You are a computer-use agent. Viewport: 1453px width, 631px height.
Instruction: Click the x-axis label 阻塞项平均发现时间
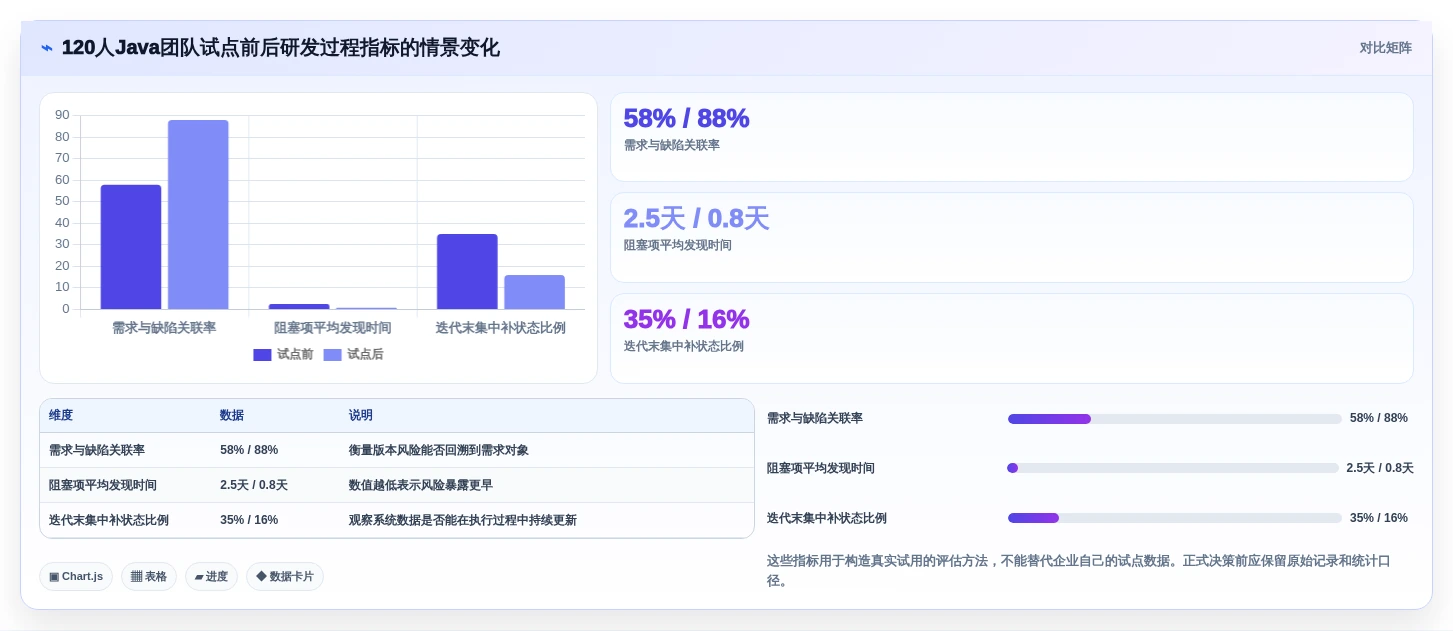(x=333, y=327)
